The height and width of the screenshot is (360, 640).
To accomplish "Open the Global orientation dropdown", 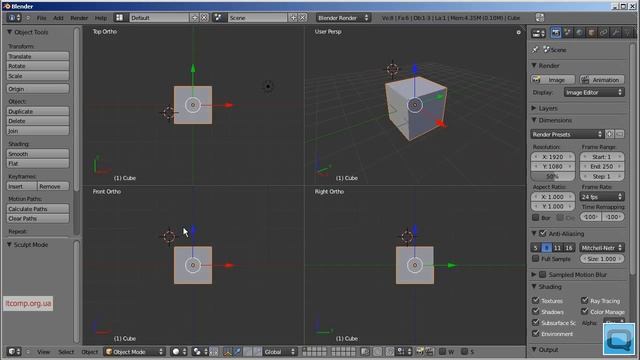I will [x=280, y=351].
